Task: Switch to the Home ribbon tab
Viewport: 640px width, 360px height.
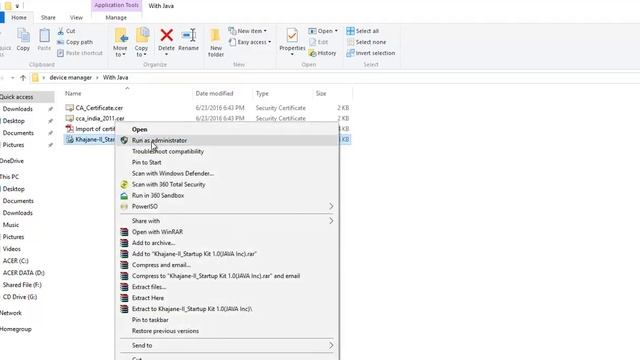Action: 19,18
